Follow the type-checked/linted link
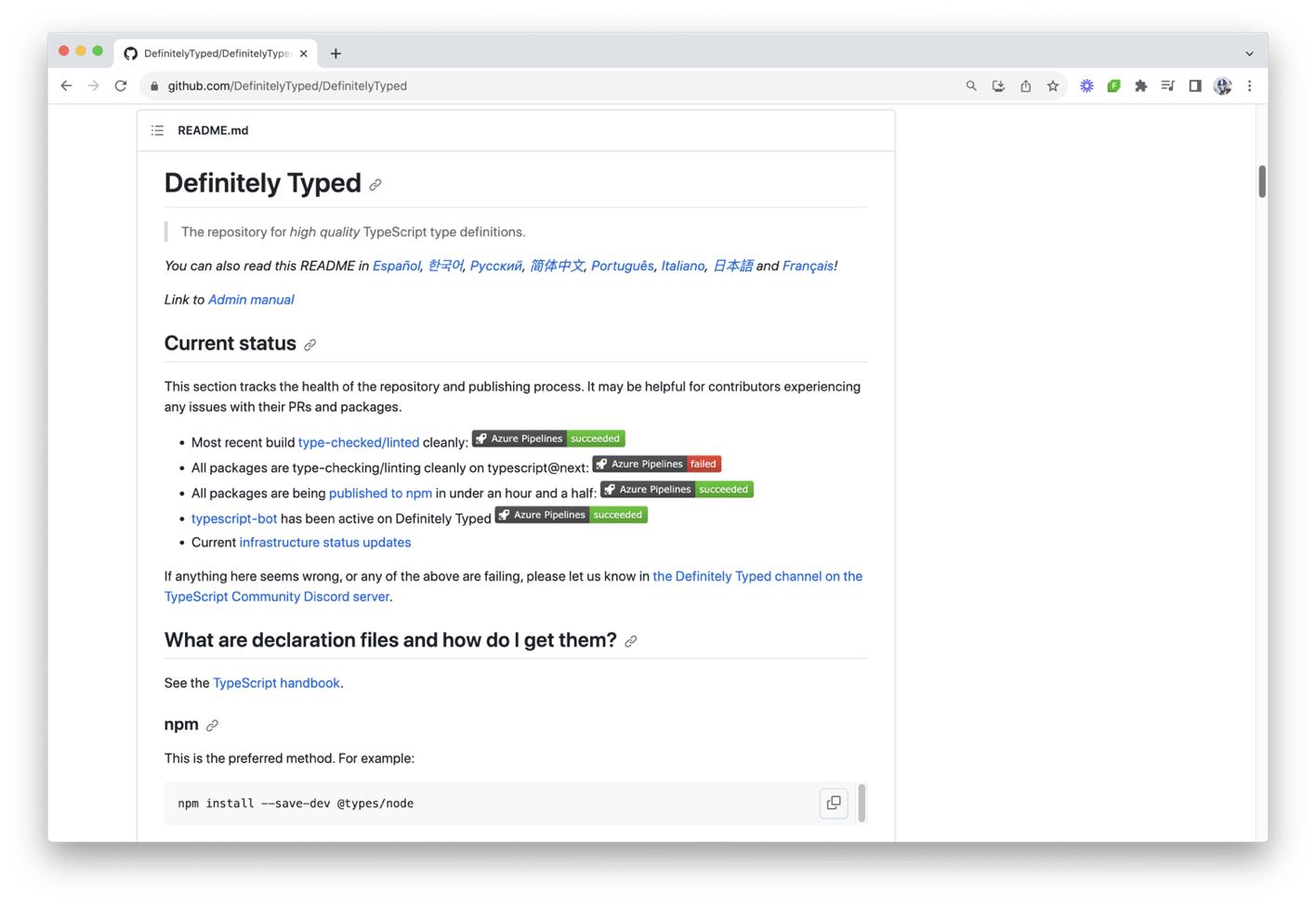The height and width of the screenshot is (905, 1316). click(x=359, y=442)
